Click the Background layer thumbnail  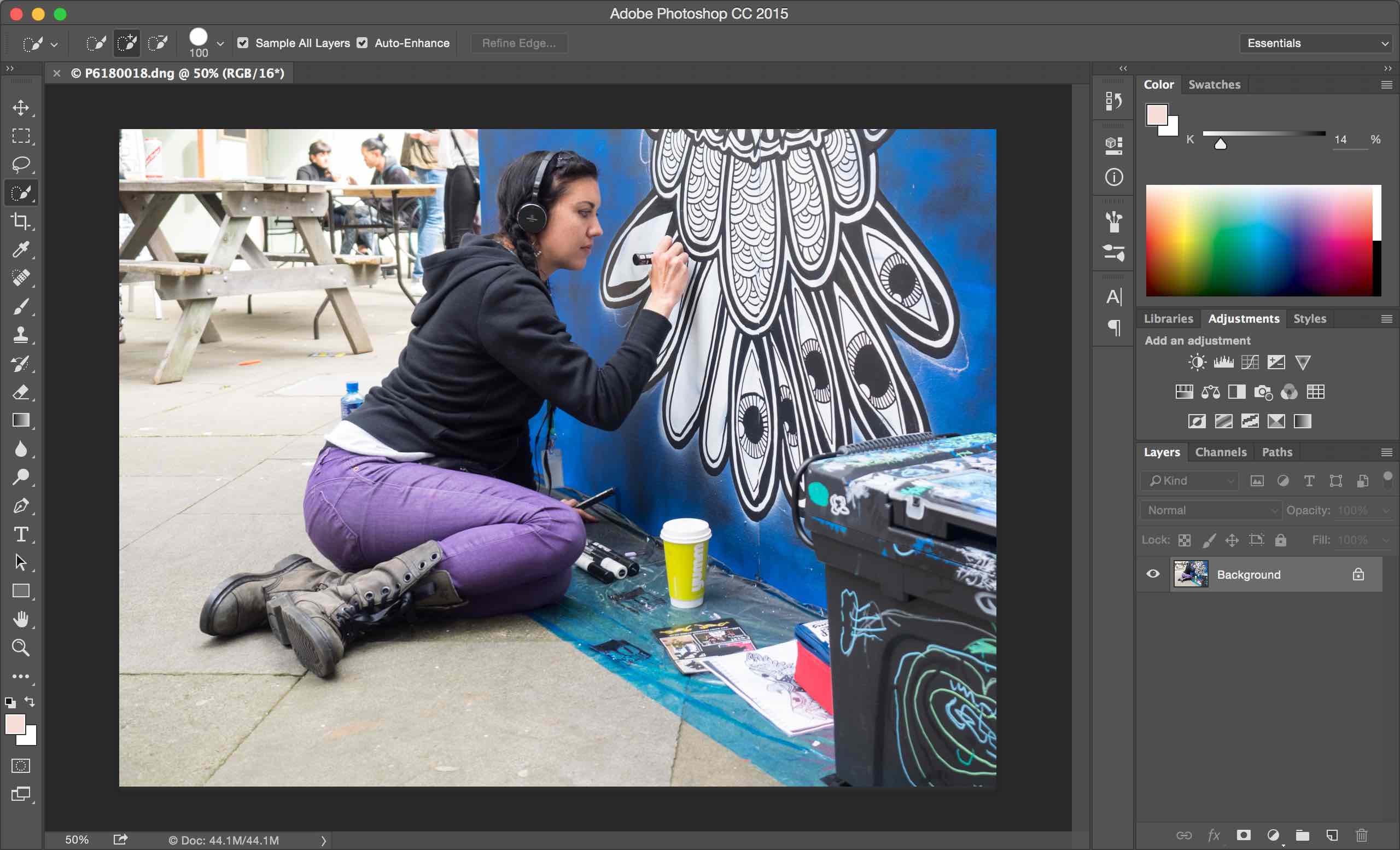point(1191,574)
